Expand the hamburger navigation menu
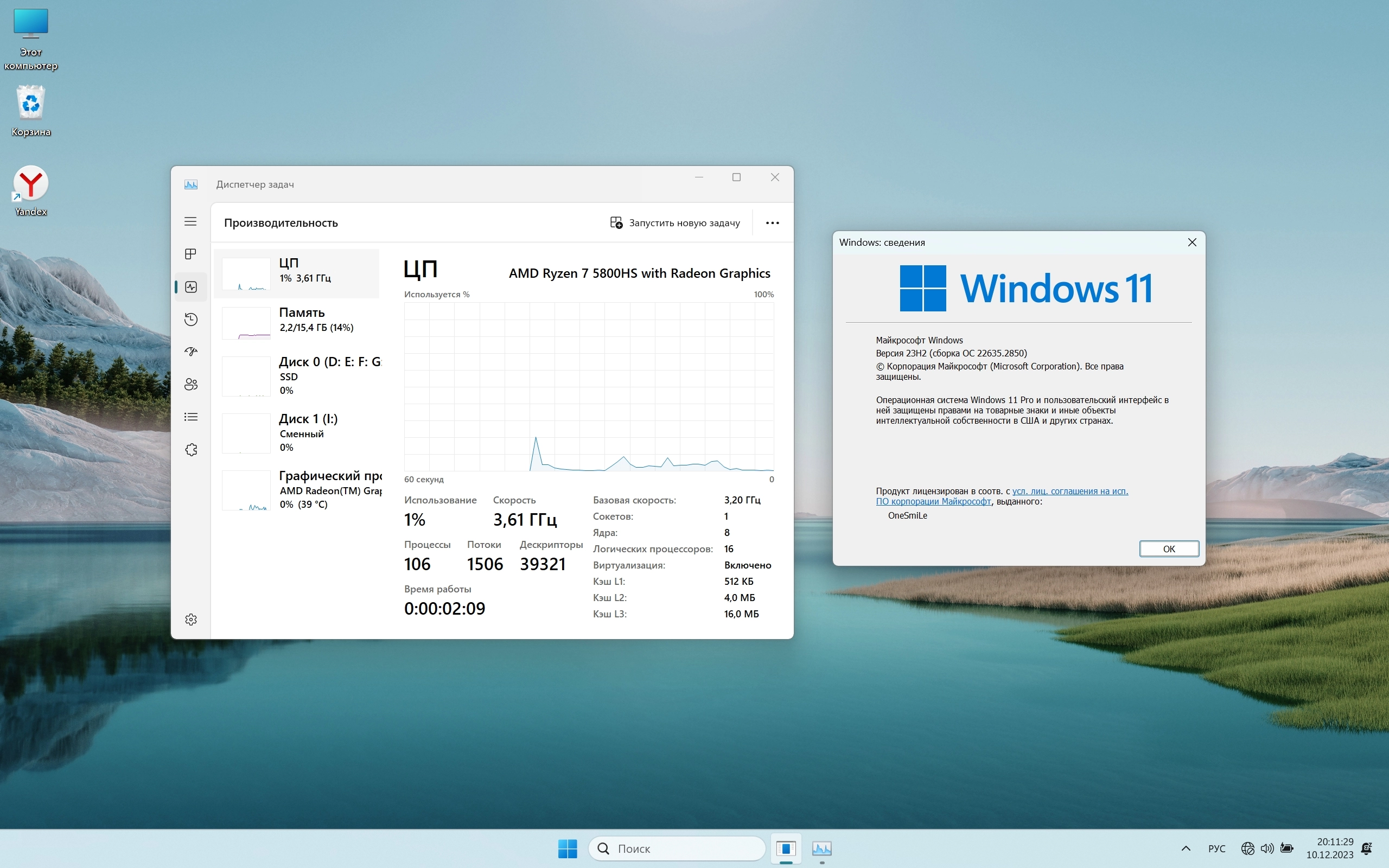This screenshot has height=868, width=1389. coord(190,221)
